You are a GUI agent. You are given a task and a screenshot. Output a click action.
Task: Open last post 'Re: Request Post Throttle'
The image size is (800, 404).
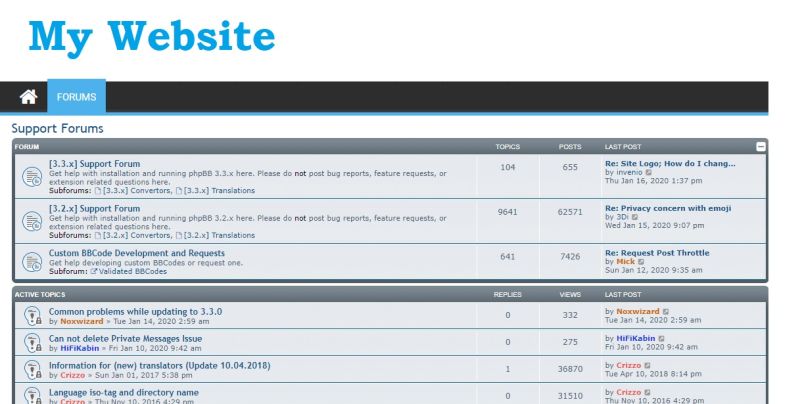(x=657, y=253)
